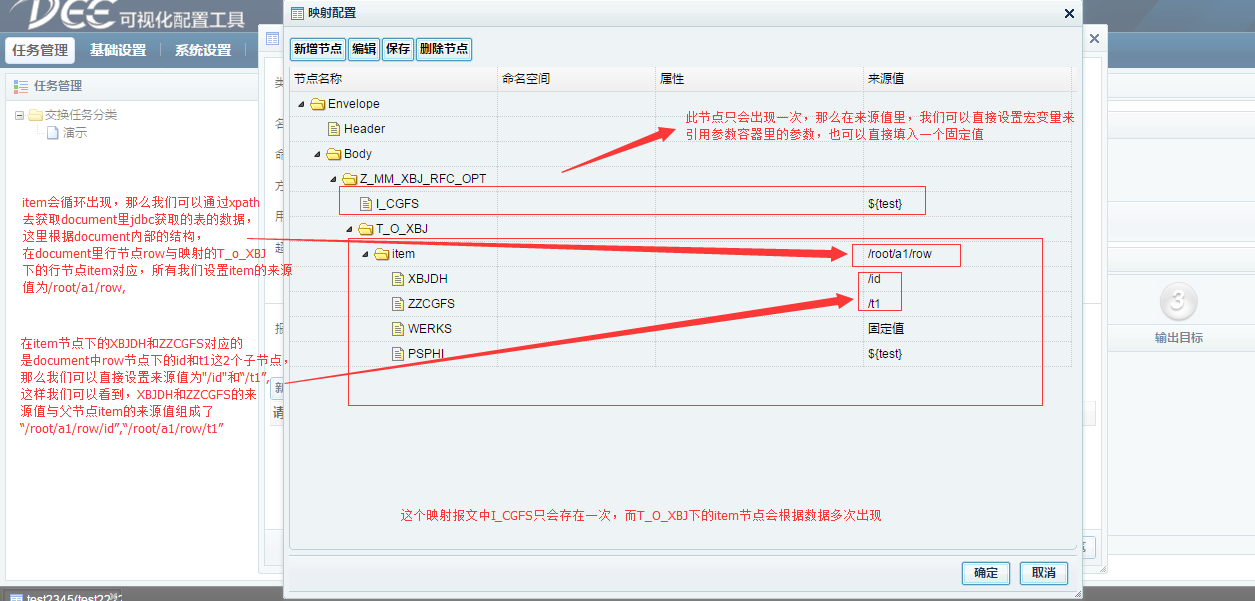Click I_CGFS source value ${test}

[x=885, y=204]
